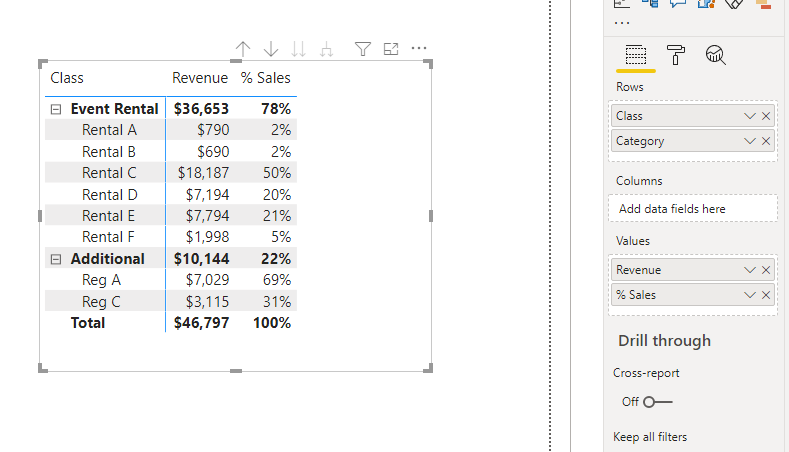This screenshot has width=789, height=452.
Task: Open the Class field dropdown in Rows
Action: [750, 116]
